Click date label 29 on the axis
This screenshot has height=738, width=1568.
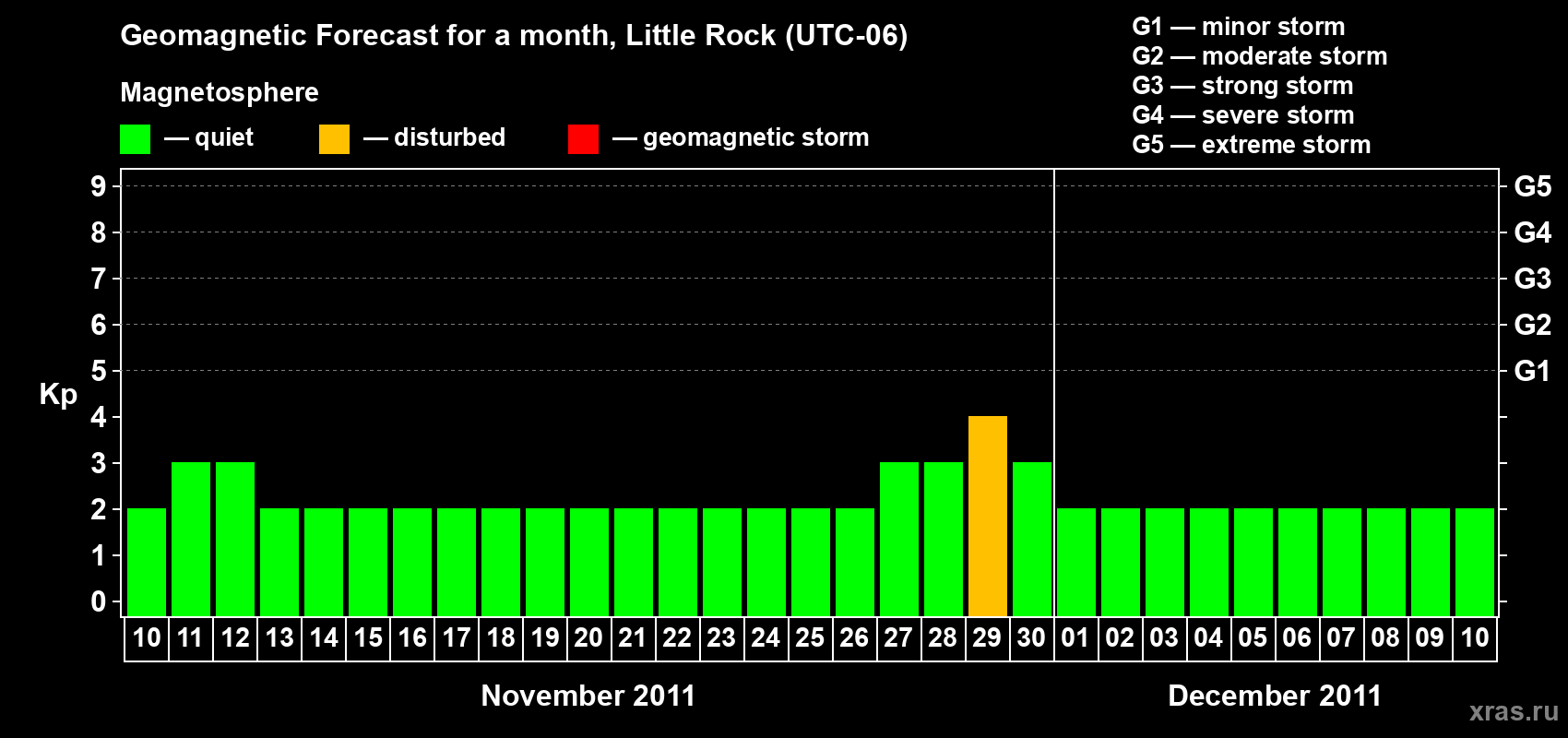click(987, 637)
